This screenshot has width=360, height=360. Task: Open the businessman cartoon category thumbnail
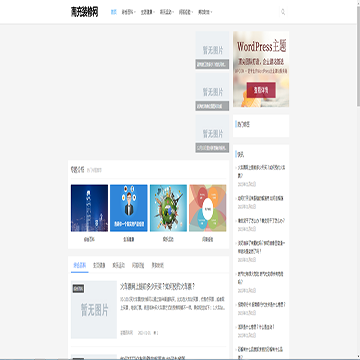click(x=129, y=208)
